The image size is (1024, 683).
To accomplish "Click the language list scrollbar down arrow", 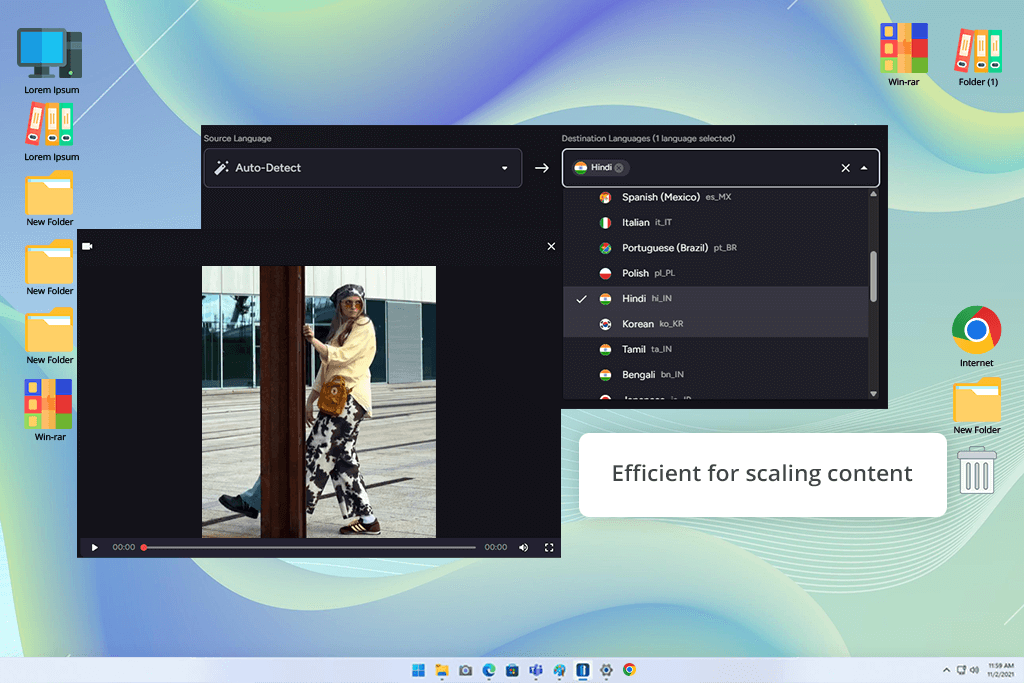I will 873,394.
